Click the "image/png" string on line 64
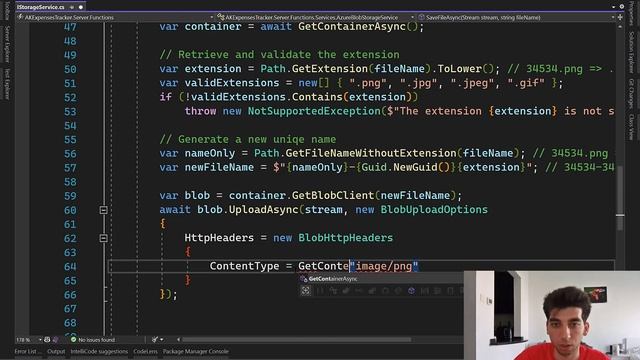 384,266
